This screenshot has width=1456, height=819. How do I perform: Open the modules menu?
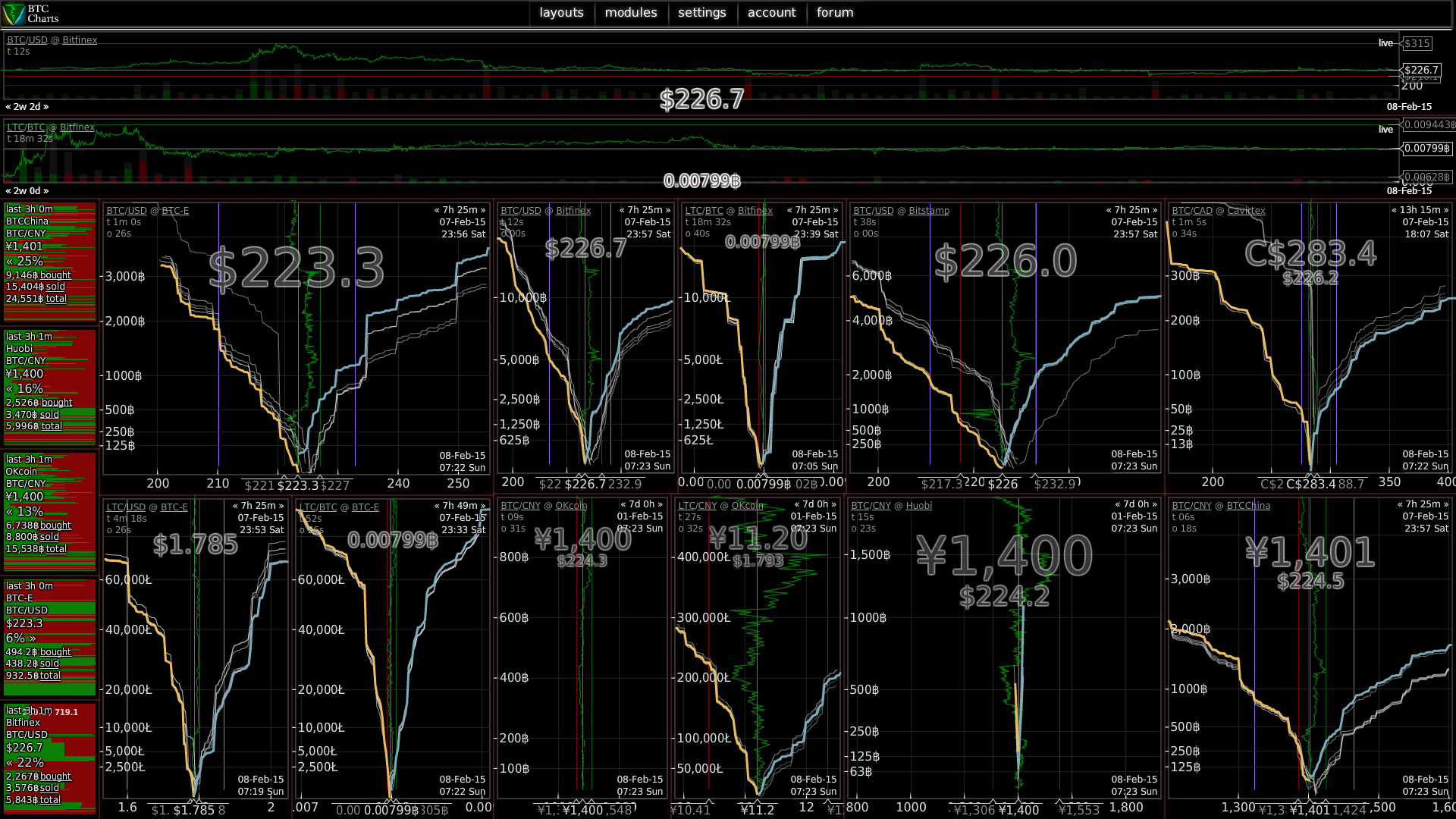631,12
